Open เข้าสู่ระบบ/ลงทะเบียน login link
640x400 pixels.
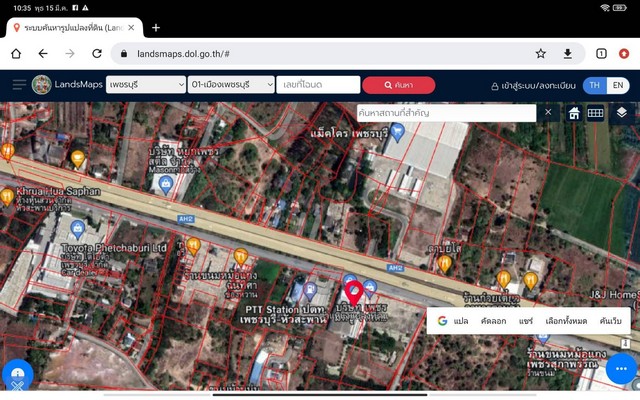click(533, 85)
